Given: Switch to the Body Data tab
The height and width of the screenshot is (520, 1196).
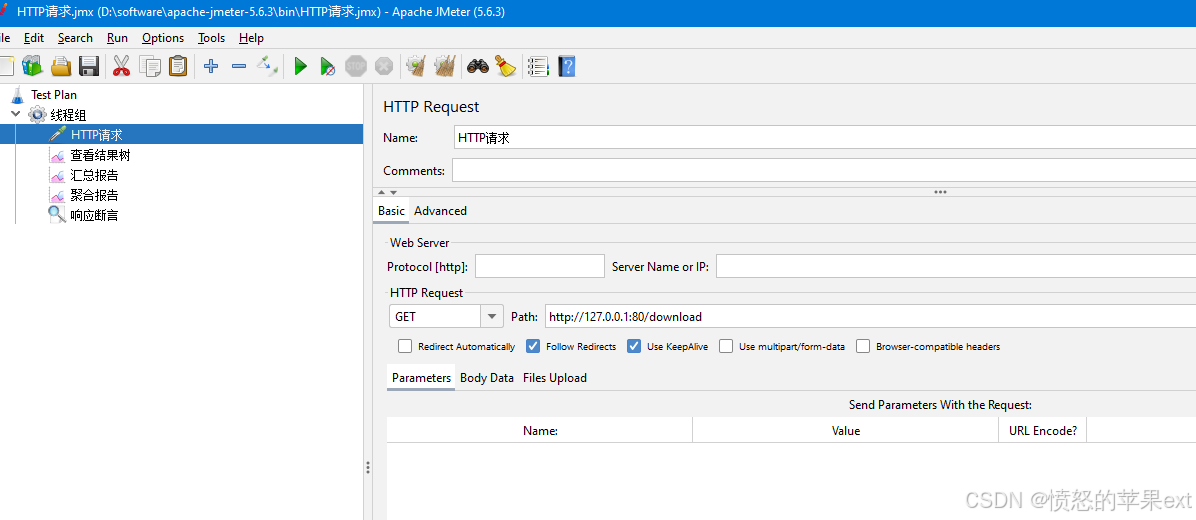Looking at the screenshot, I should 487,377.
